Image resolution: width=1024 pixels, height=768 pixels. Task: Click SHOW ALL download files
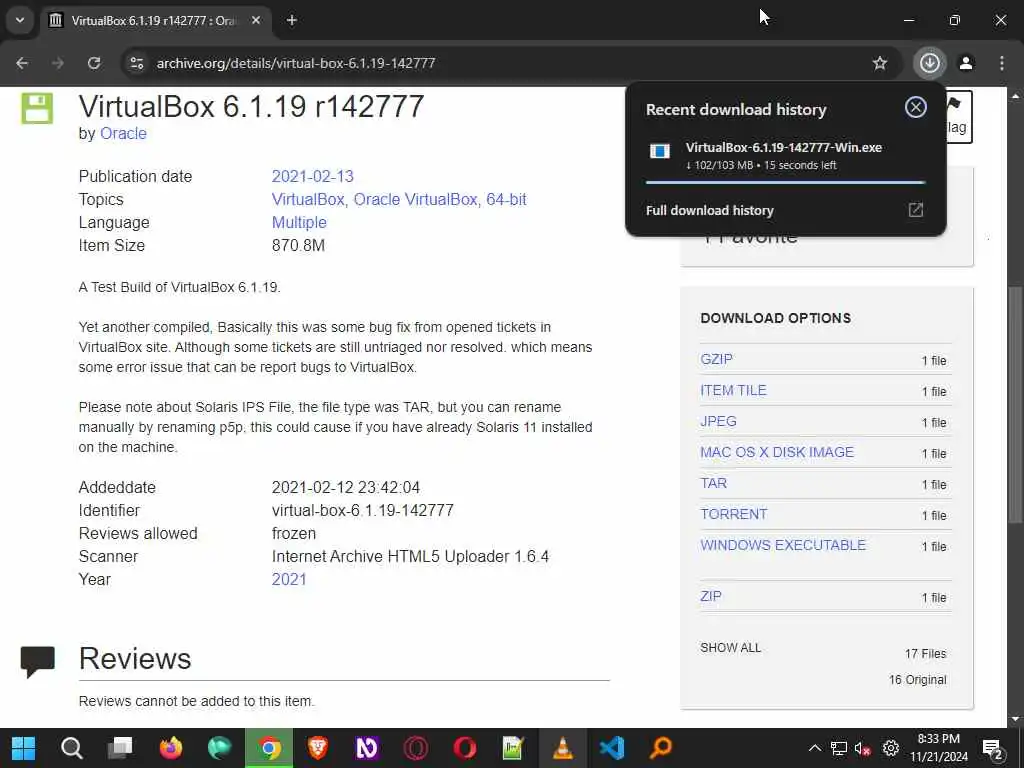[730, 648]
